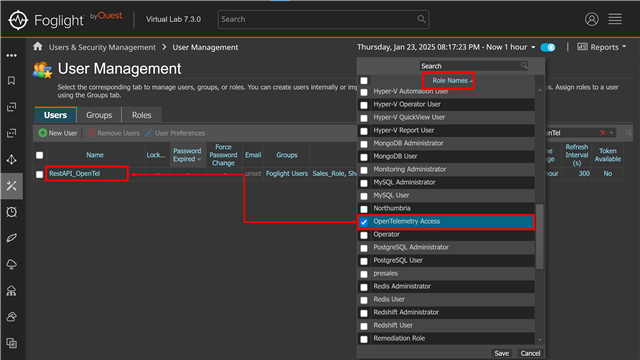Open the hamburger menu in header

[x=615, y=19]
